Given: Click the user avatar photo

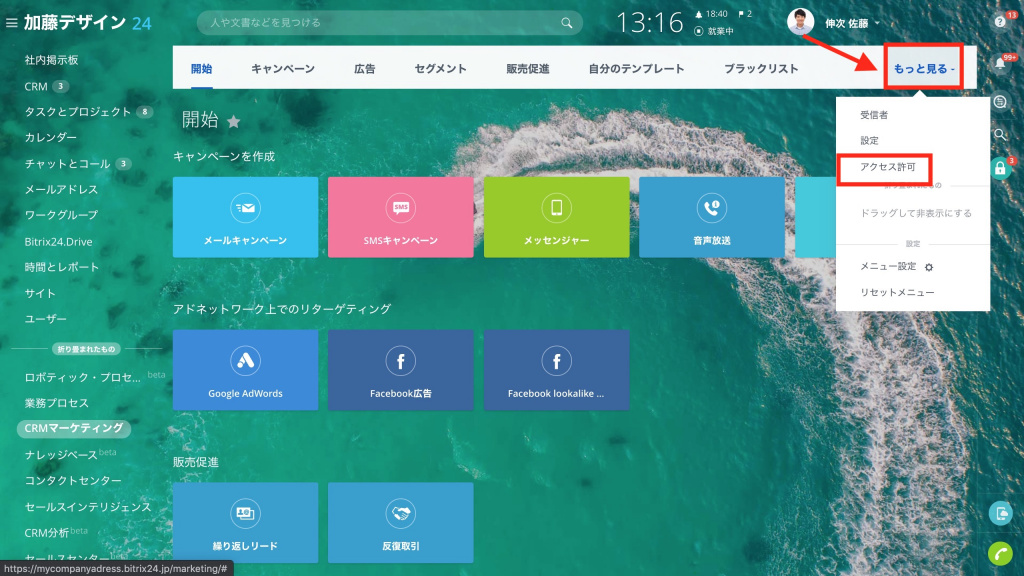Looking at the screenshot, I should (800, 22).
